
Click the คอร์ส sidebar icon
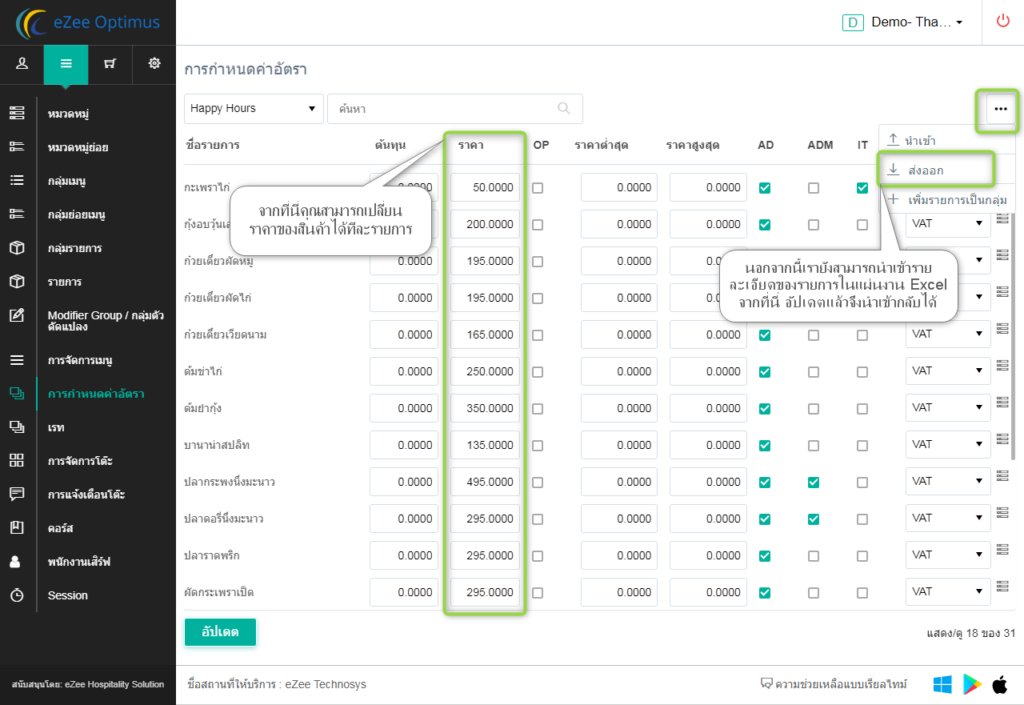(x=17, y=527)
